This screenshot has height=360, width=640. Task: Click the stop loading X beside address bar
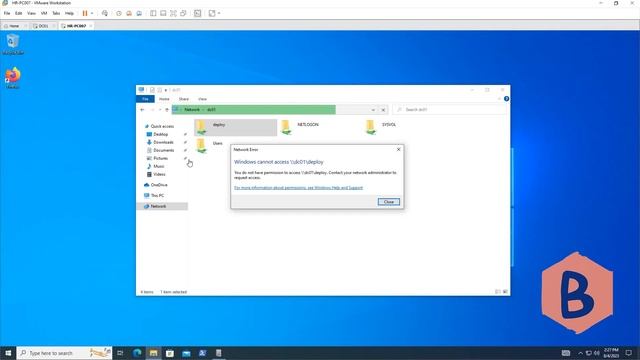click(x=383, y=110)
